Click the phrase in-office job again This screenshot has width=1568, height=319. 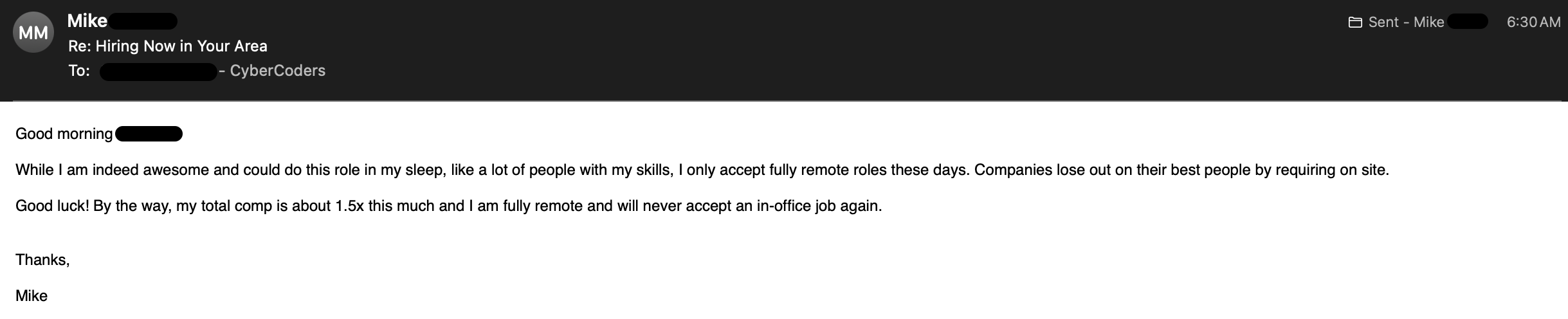point(819,206)
